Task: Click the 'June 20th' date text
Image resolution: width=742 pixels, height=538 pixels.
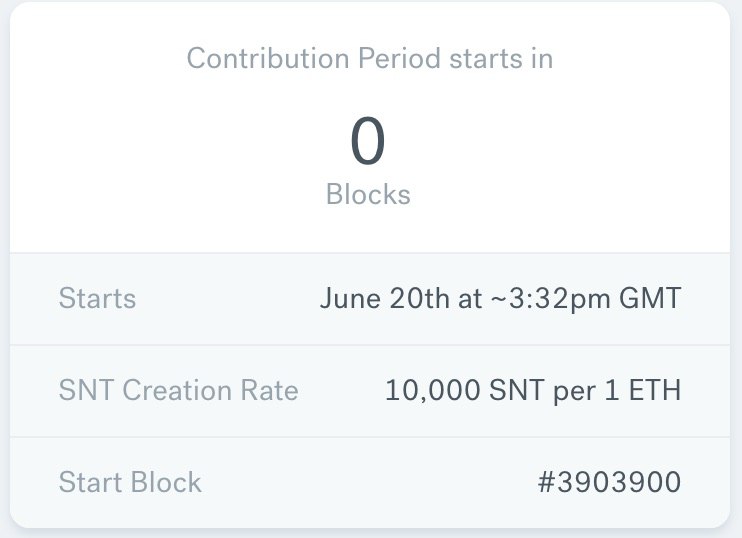Action: point(384,299)
